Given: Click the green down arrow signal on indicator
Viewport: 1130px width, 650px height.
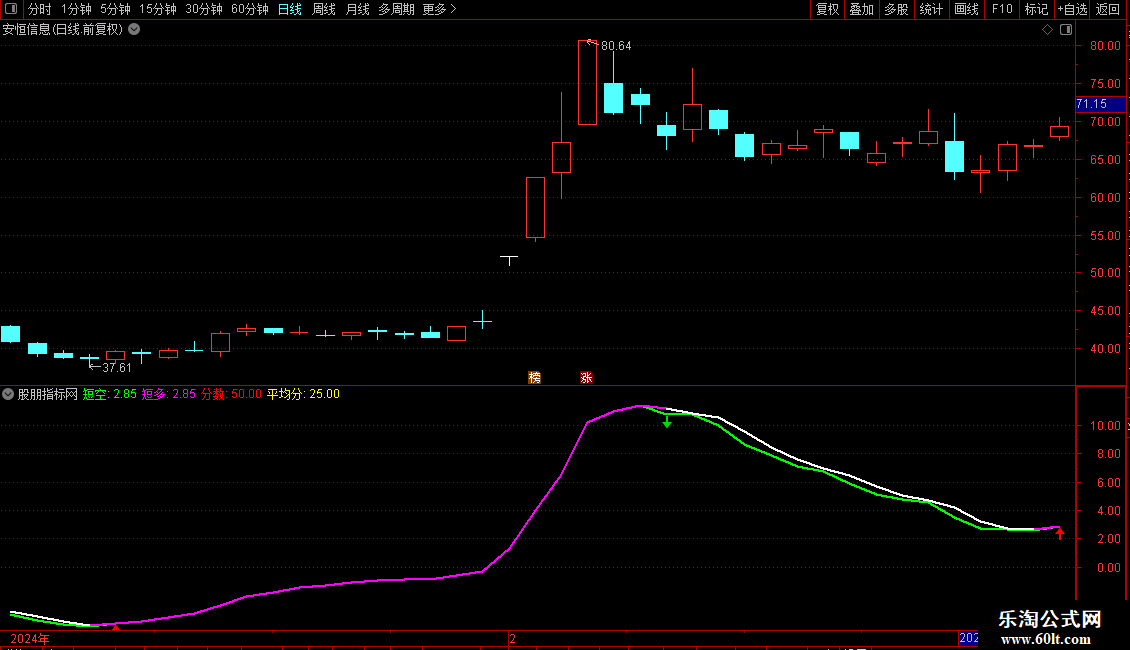Looking at the screenshot, I should coord(667,422).
